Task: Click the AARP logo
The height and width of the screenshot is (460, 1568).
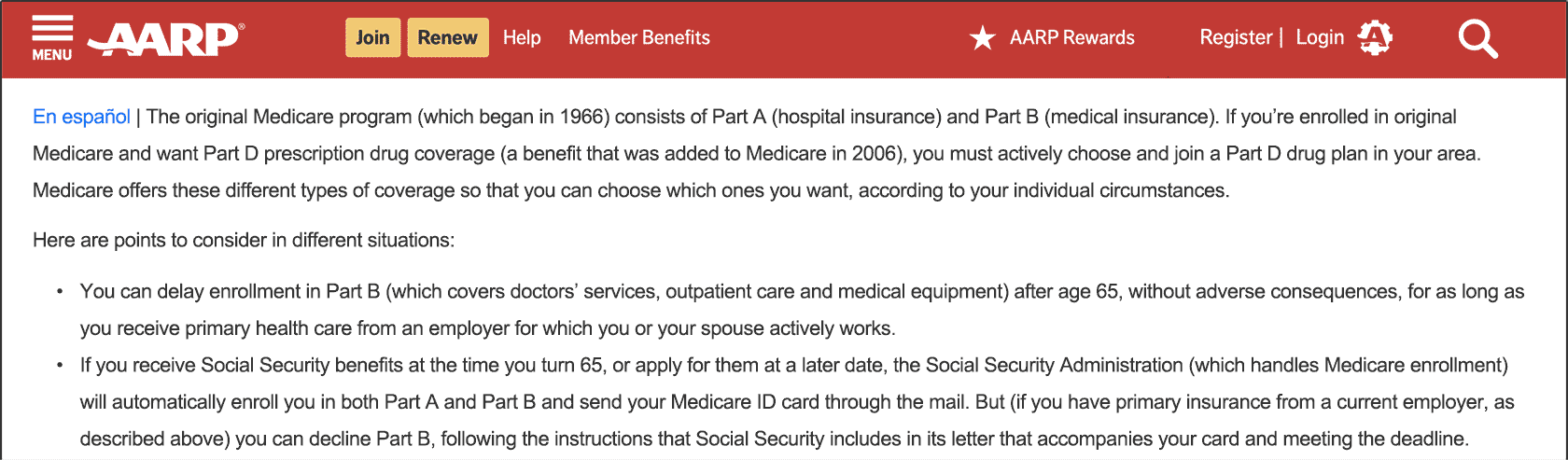Action: pos(166,39)
